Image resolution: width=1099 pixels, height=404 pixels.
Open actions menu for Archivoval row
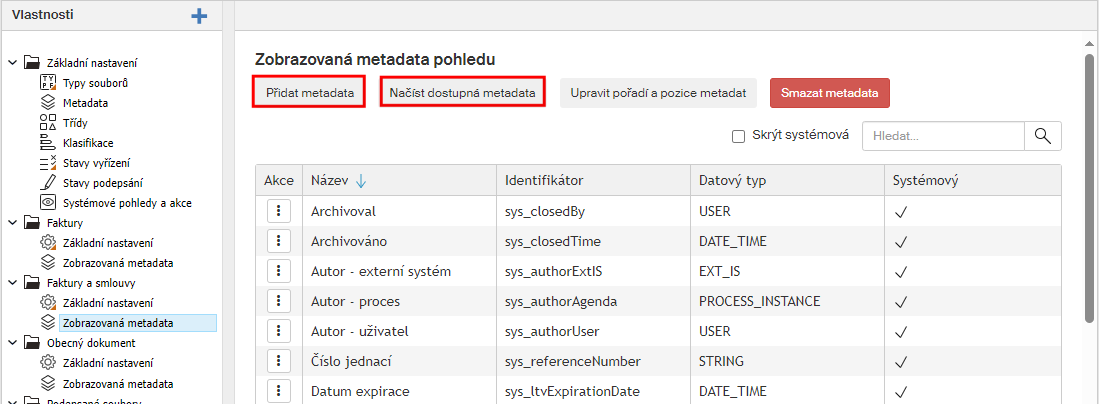pyautogui.click(x=280, y=212)
